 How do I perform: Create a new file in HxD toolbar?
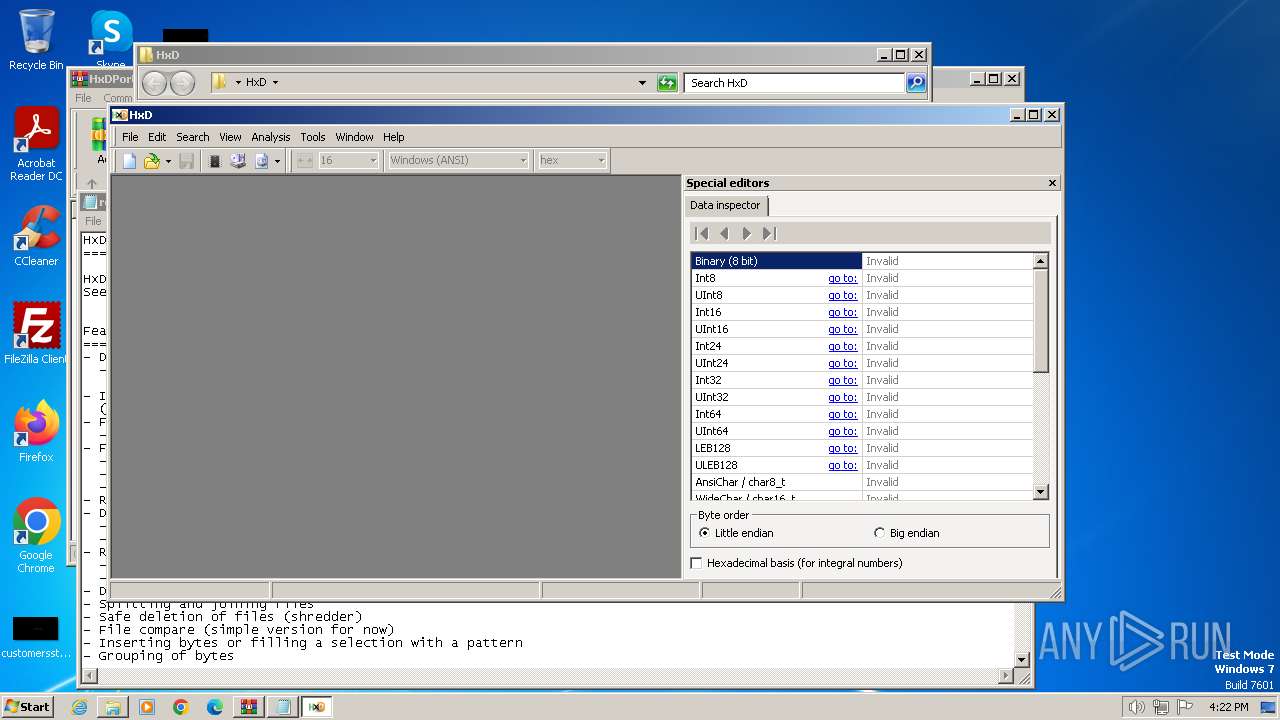(129, 161)
